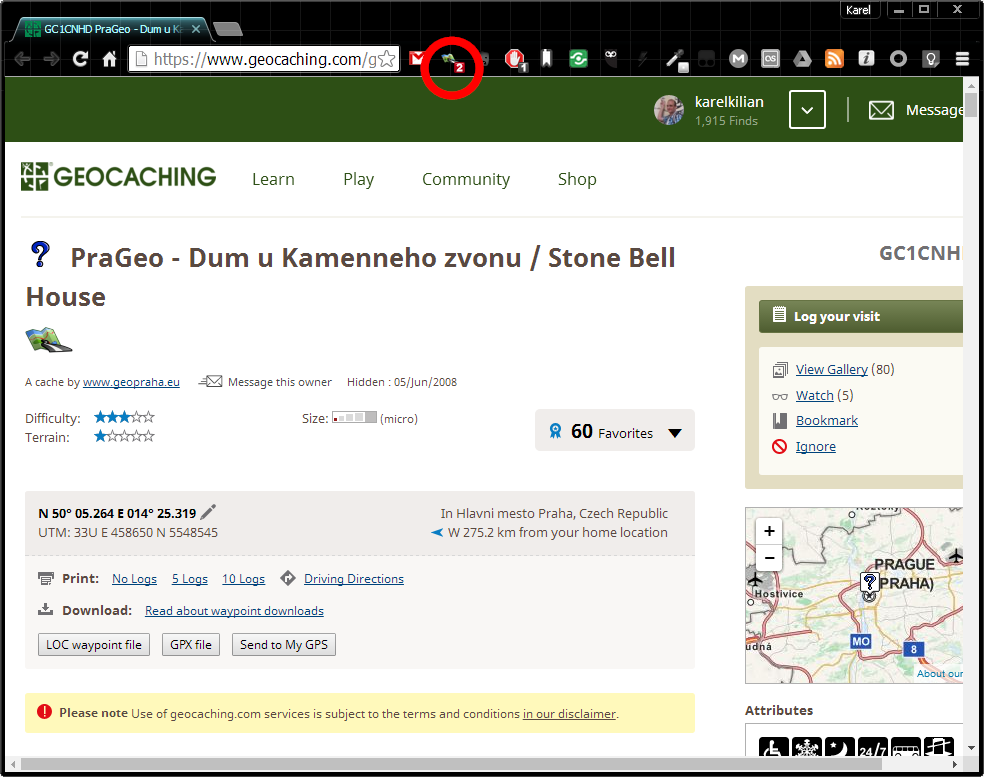Screen dimensions: 984x777
Task: Click the 24/7 availability attribute icon
Action: pyautogui.click(x=872, y=747)
